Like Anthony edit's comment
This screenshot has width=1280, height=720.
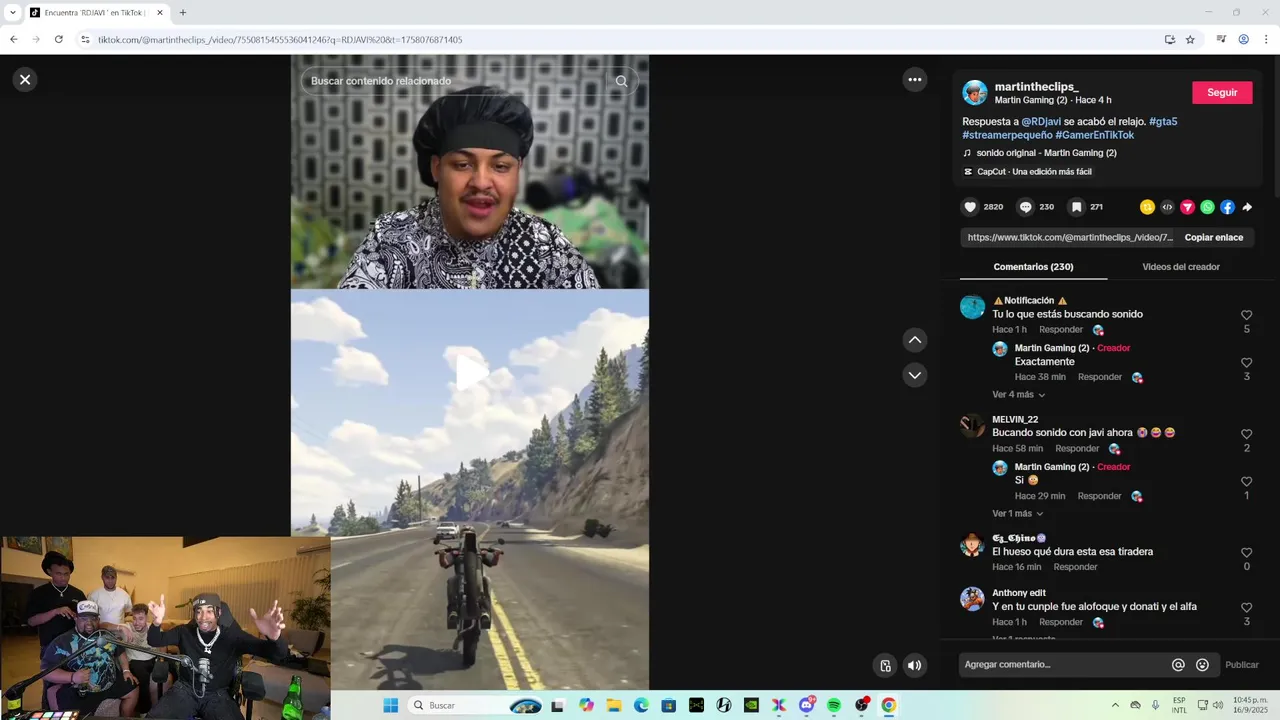point(1246,608)
